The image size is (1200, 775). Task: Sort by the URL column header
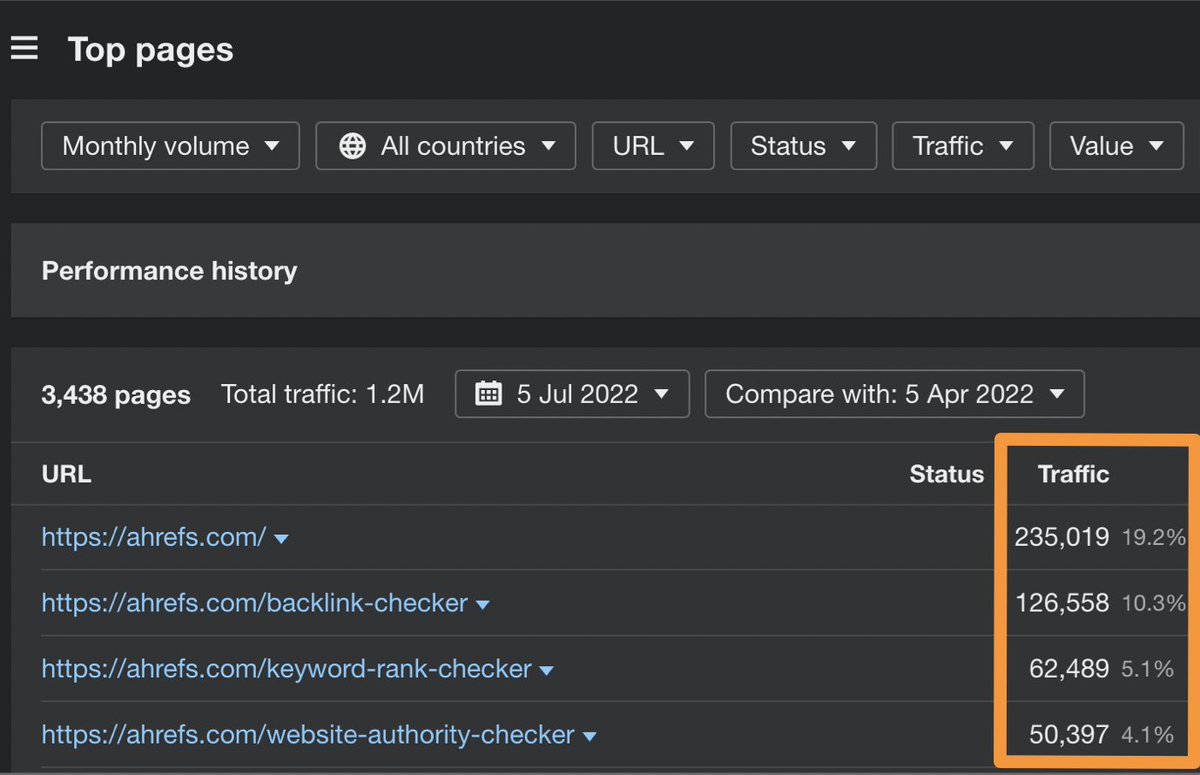point(66,474)
